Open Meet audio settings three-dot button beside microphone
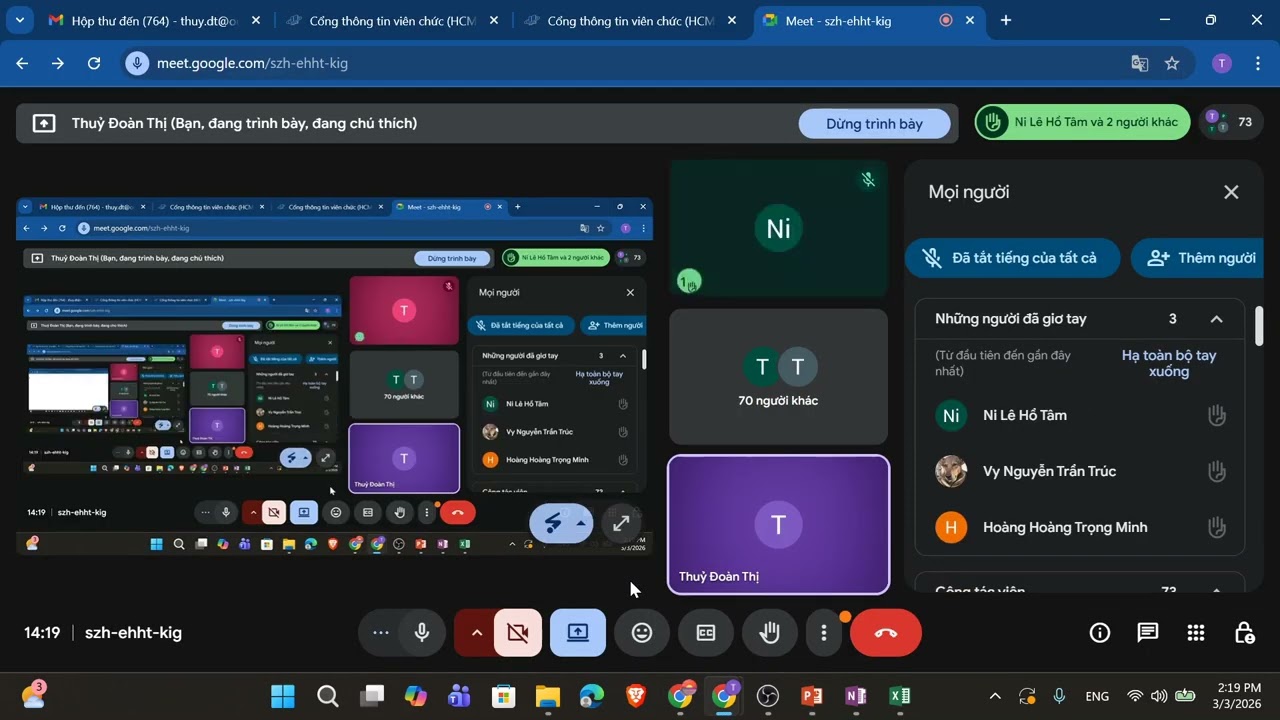The image size is (1280, 720). pyautogui.click(x=380, y=633)
